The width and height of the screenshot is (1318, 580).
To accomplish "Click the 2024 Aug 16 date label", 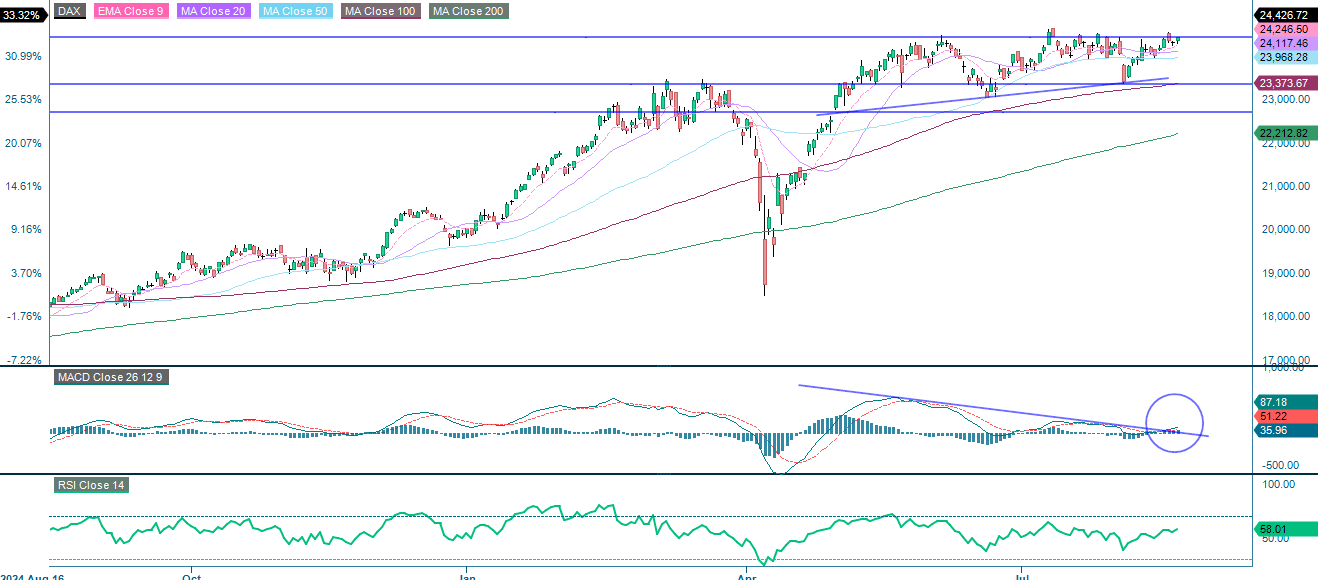I will tap(33, 576).
